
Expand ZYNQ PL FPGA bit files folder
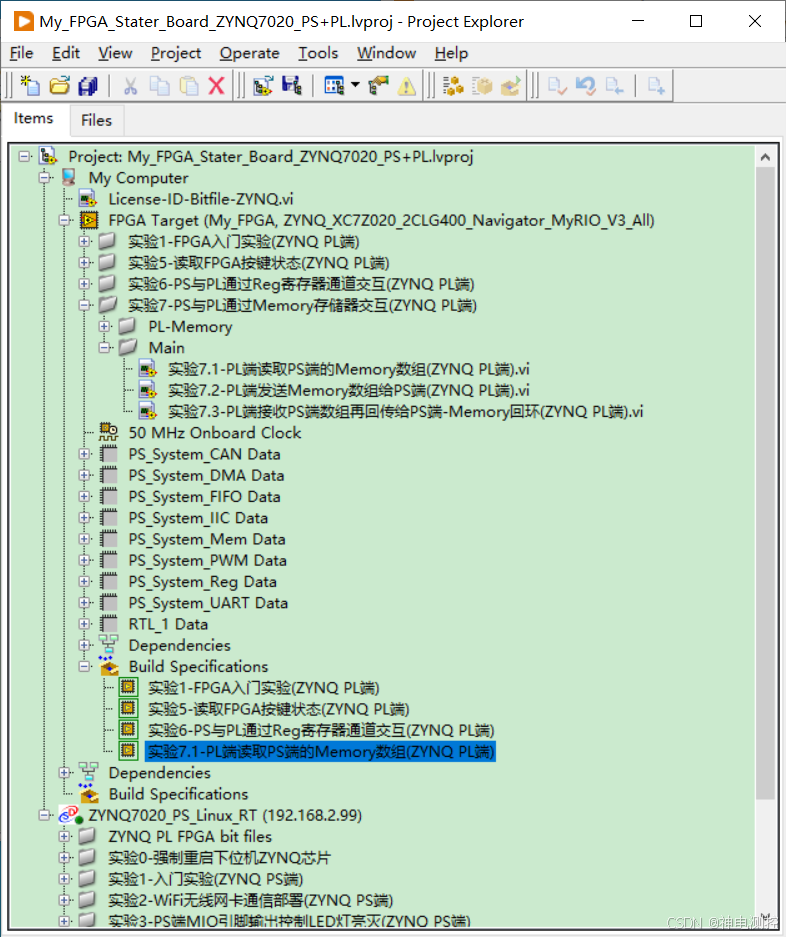[65, 837]
